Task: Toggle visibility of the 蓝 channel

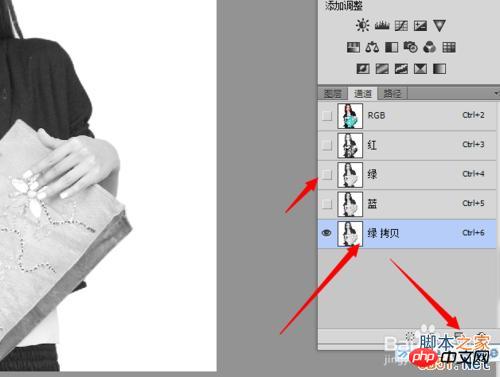Action: coord(327,204)
